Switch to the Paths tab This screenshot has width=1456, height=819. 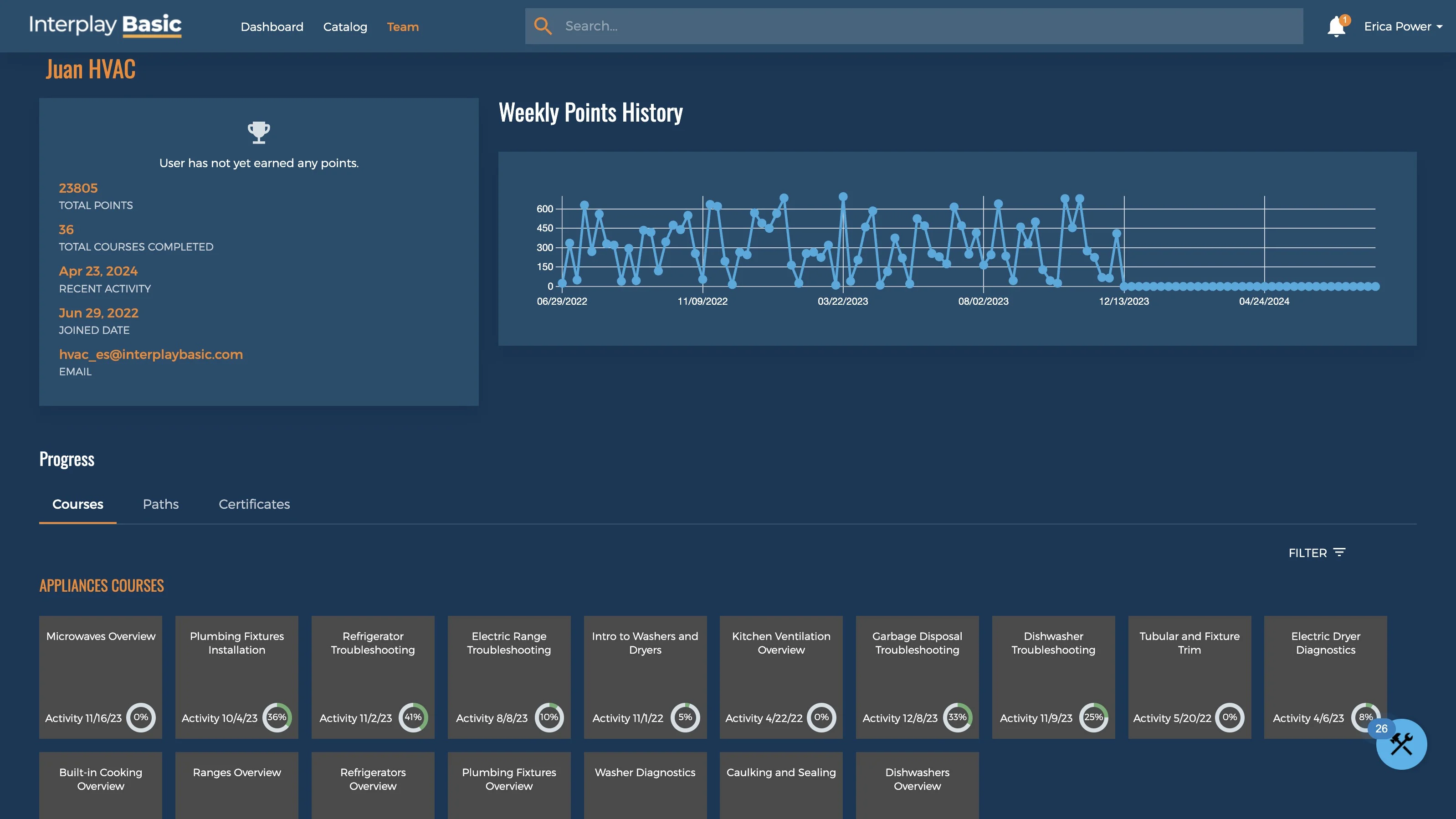(160, 504)
